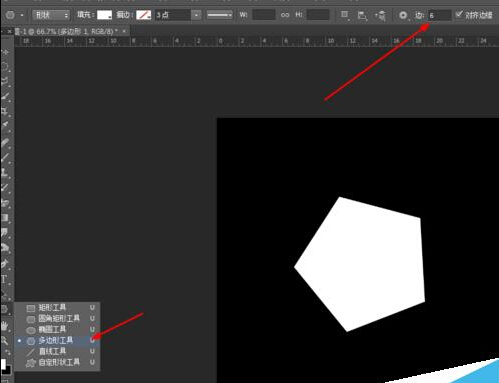Click the Shape tool in the toolbox

click(x=5, y=309)
